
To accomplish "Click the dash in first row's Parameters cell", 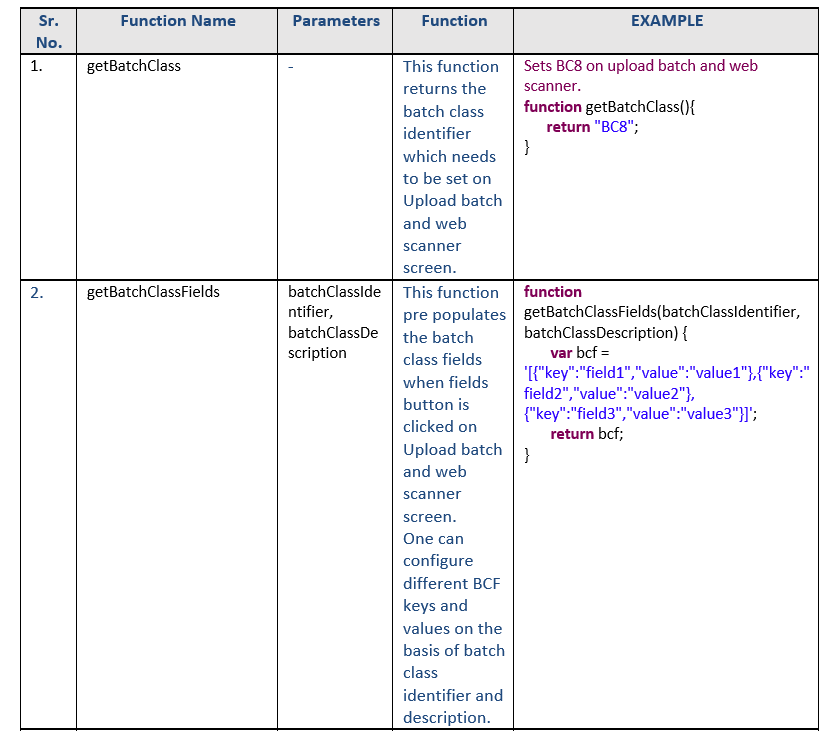I will pyautogui.click(x=291, y=67).
